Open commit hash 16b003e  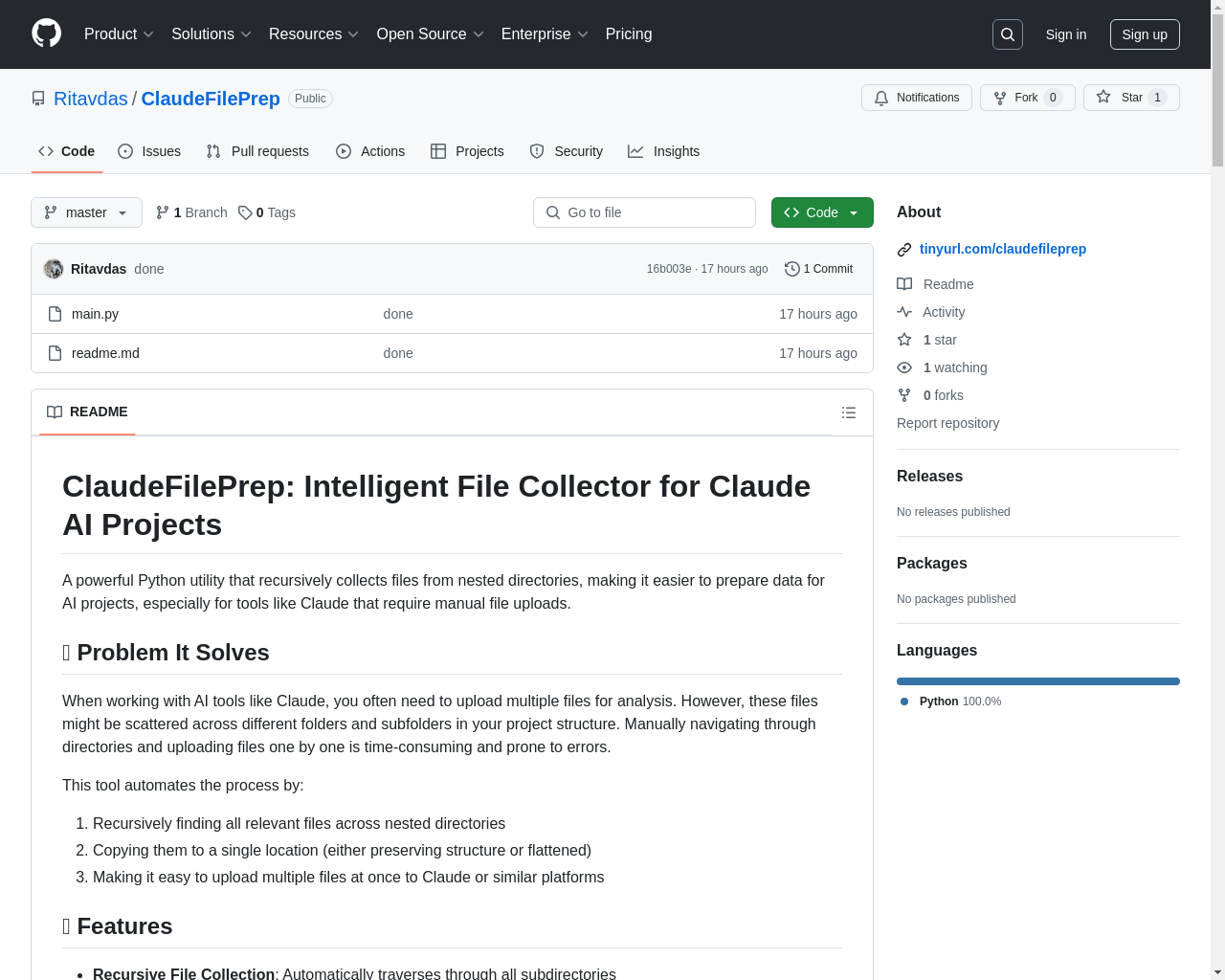[669, 269]
